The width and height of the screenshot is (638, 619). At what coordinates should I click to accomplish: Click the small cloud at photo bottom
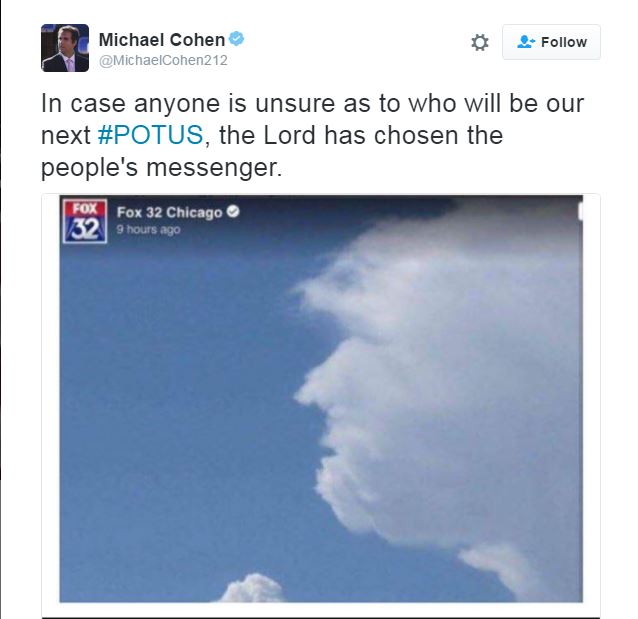(251, 588)
